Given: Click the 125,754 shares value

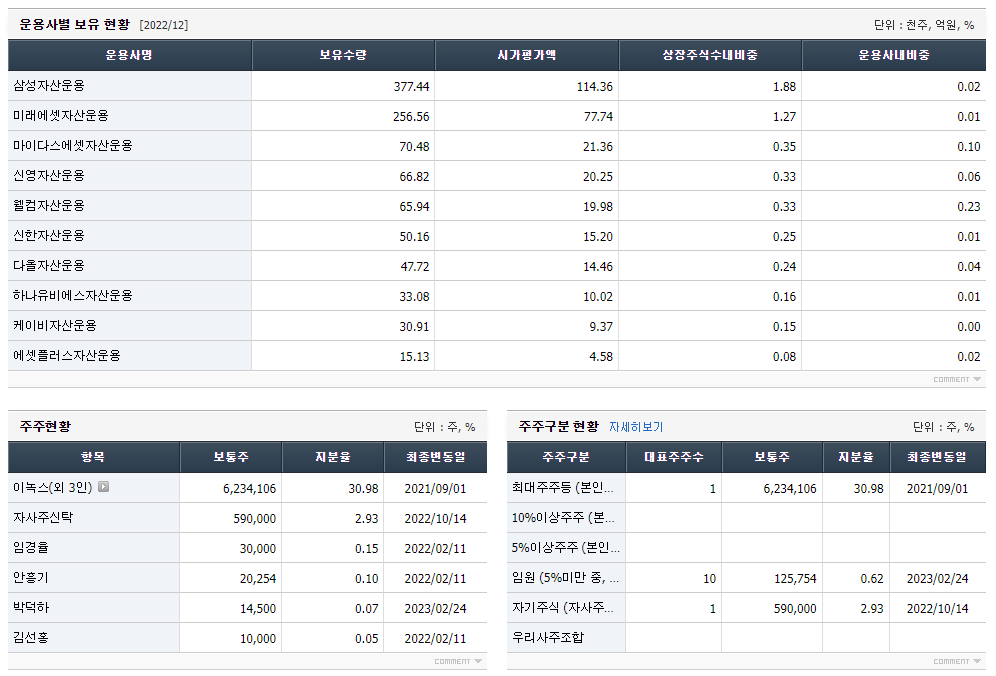Looking at the screenshot, I should (x=795, y=579).
